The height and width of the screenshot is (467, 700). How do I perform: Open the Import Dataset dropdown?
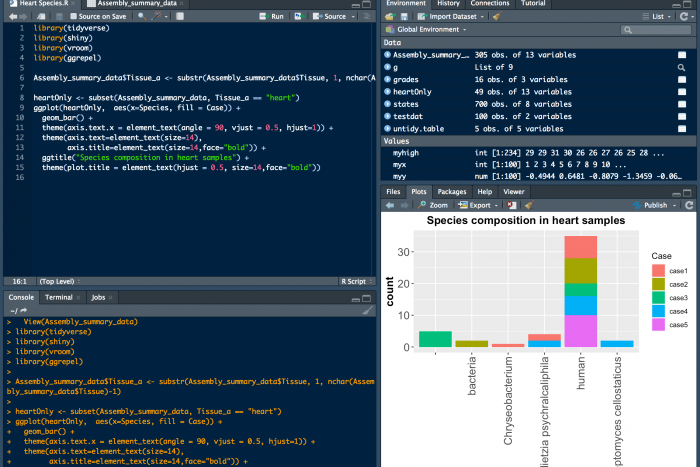[454, 16]
